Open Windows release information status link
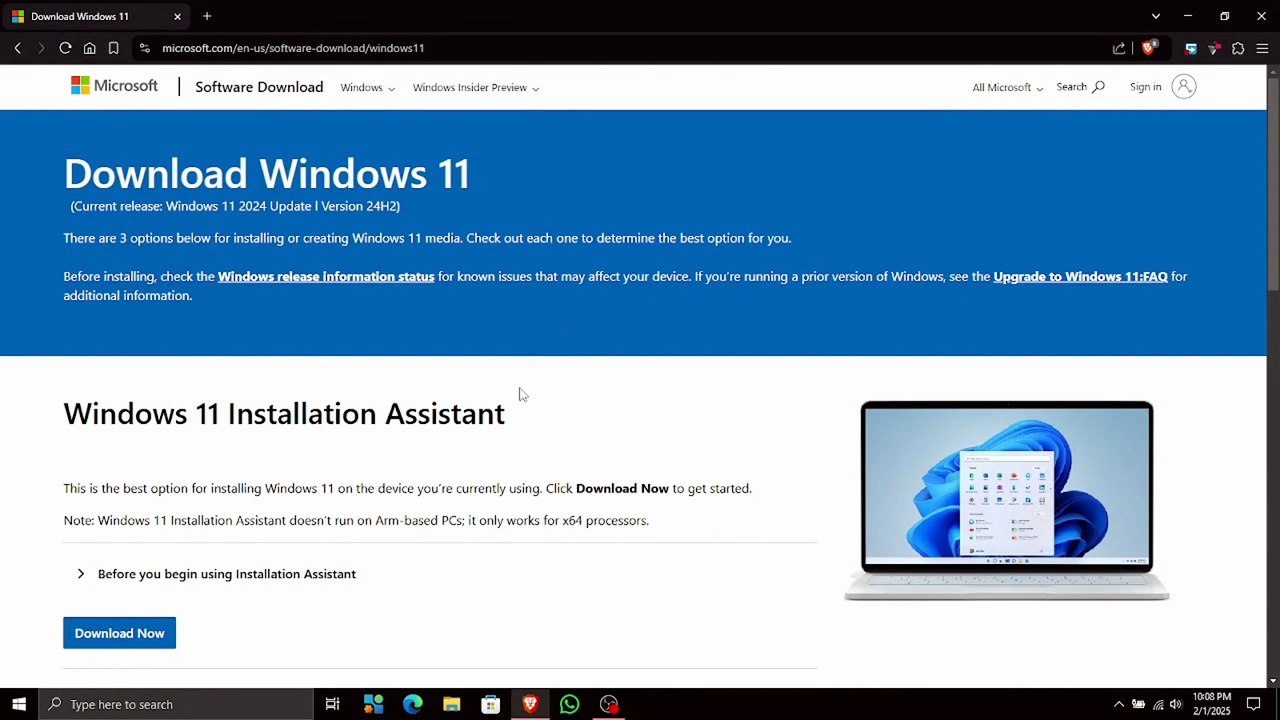The height and width of the screenshot is (720, 1280). pos(326,276)
